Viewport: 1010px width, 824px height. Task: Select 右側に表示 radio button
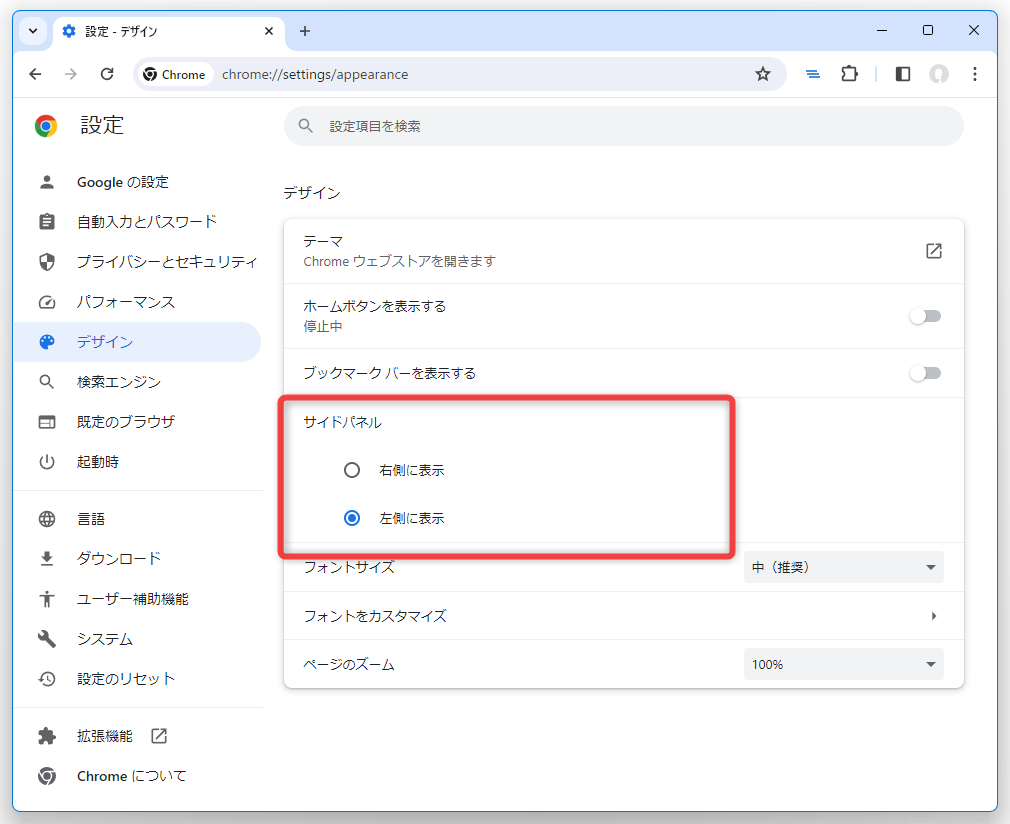(x=352, y=470)
